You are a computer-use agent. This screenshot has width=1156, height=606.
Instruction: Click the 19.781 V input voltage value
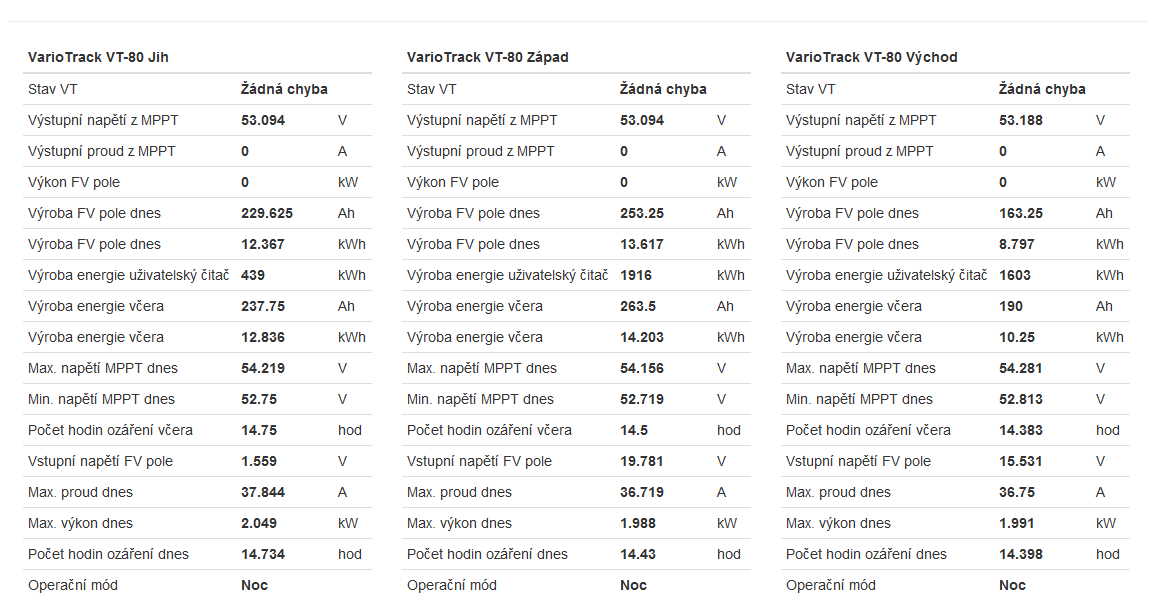pyautogui.click(x=642, y=461)
